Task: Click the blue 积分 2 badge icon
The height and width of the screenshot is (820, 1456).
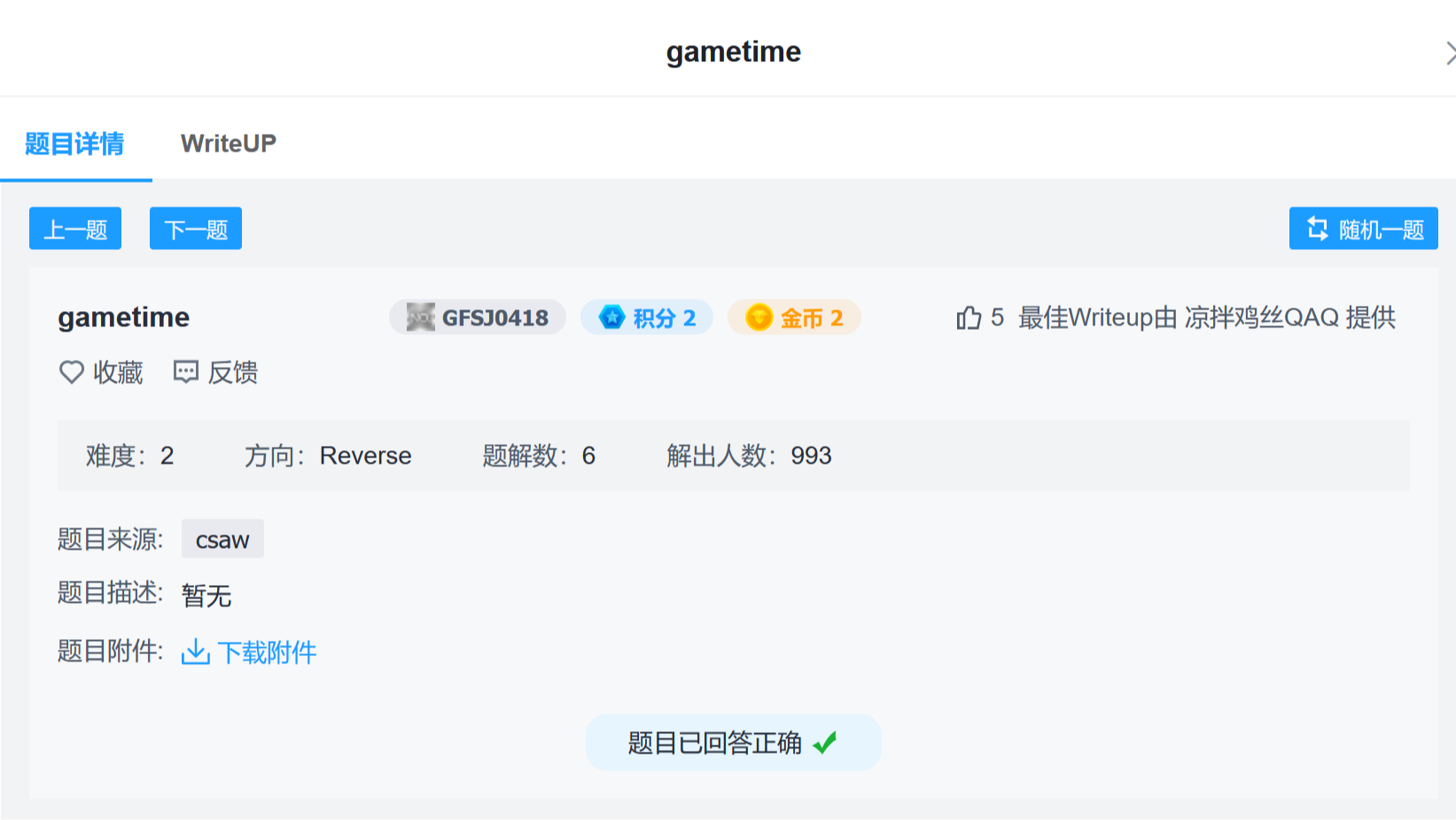Action: pyautogui.click(x=610, y=316)
